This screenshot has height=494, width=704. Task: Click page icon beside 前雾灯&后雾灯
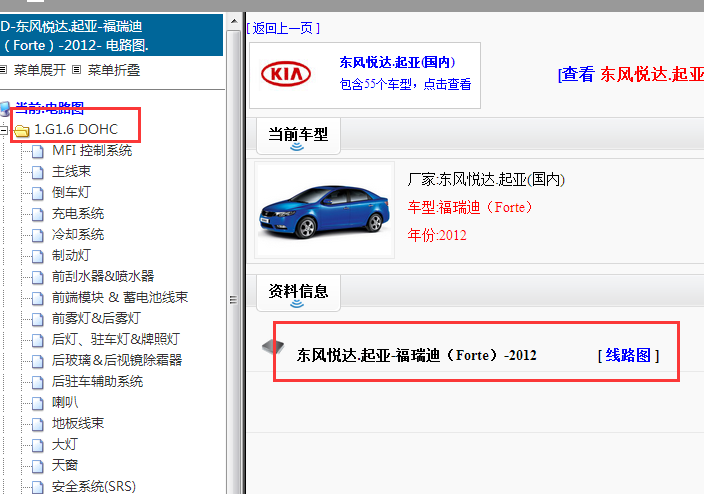click(38, 319)
